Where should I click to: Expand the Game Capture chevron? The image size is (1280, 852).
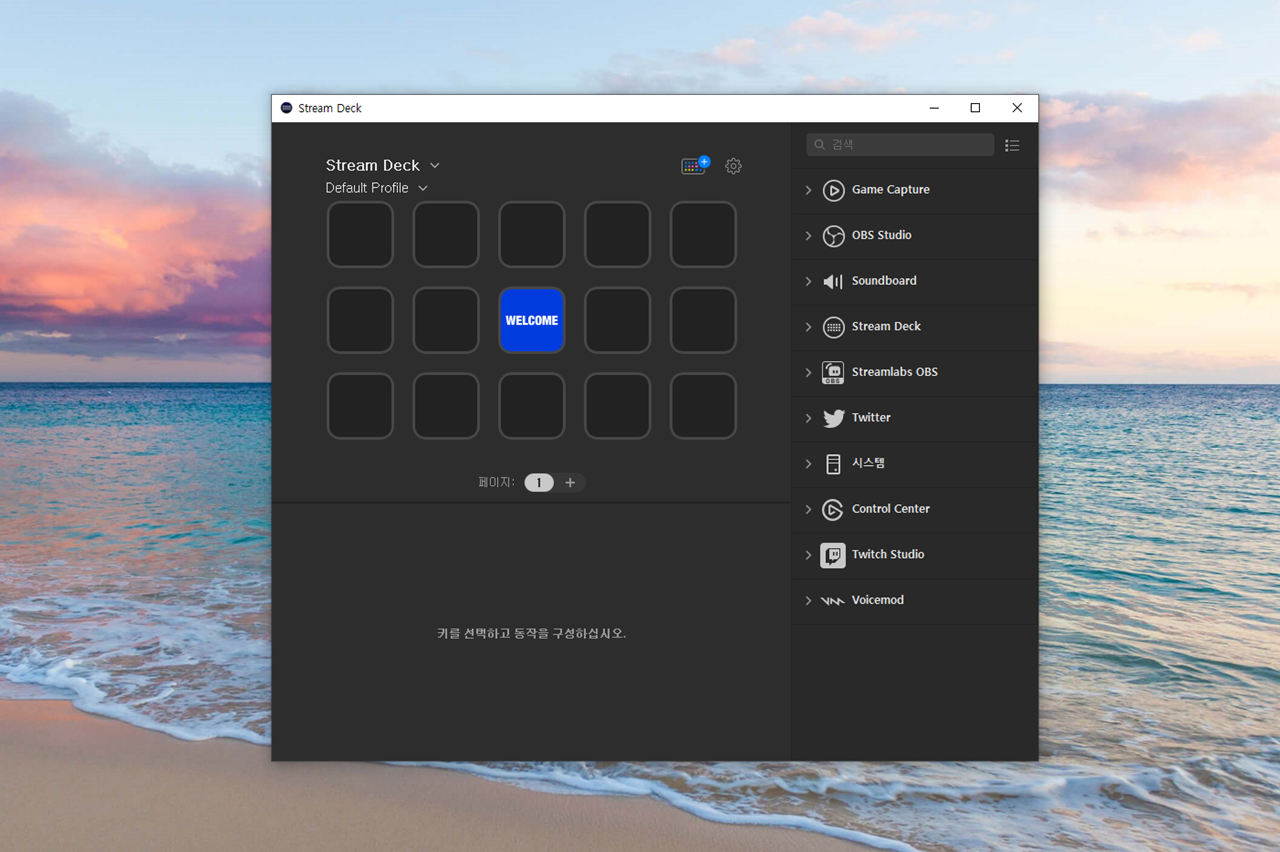809,190
